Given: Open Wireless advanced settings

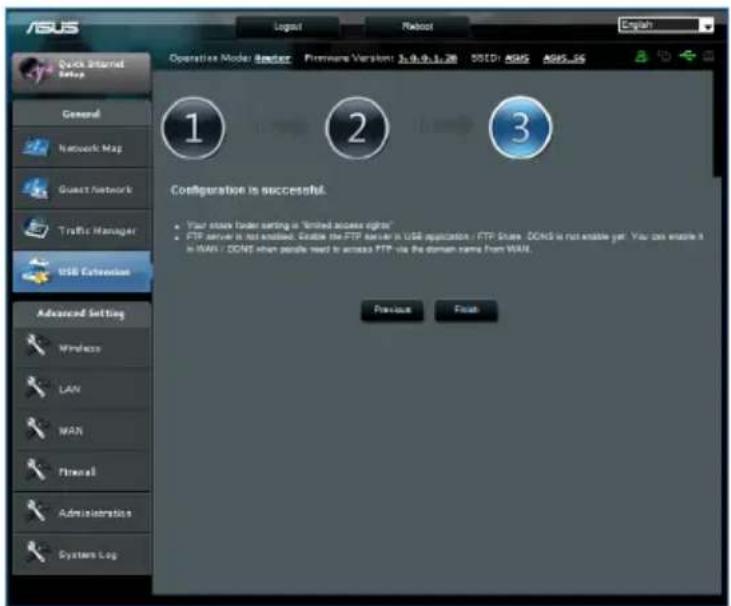Looking at the screenshot, I should tap(82, 348).
